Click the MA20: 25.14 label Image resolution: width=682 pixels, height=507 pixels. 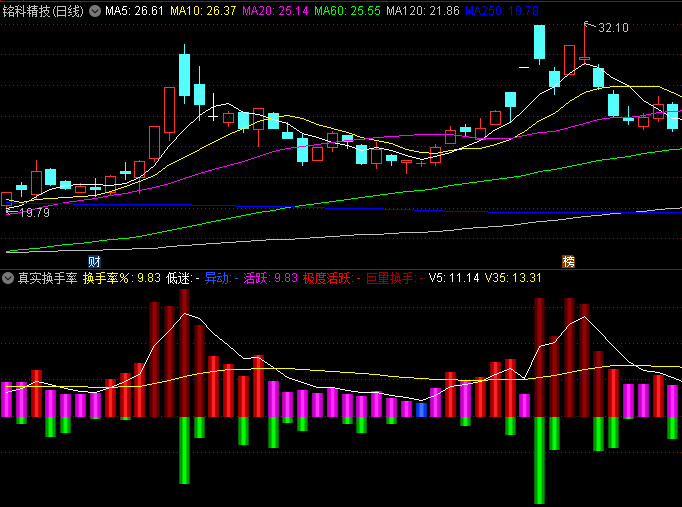tap(275, 11)
